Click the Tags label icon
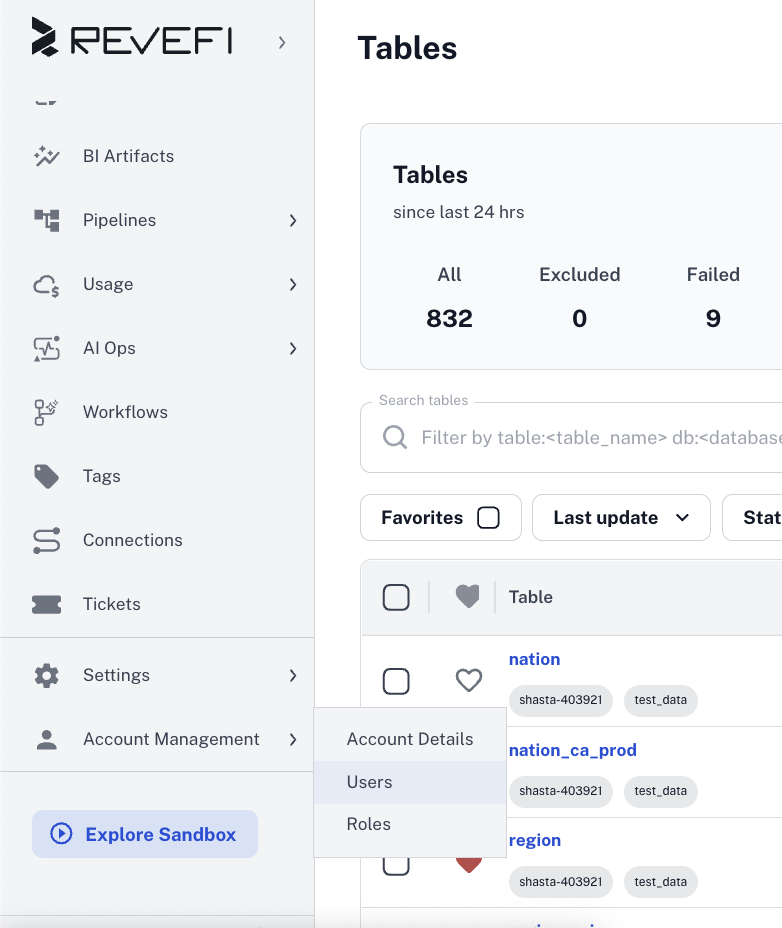Screen dimensions: 782x928 click(47, 476)
